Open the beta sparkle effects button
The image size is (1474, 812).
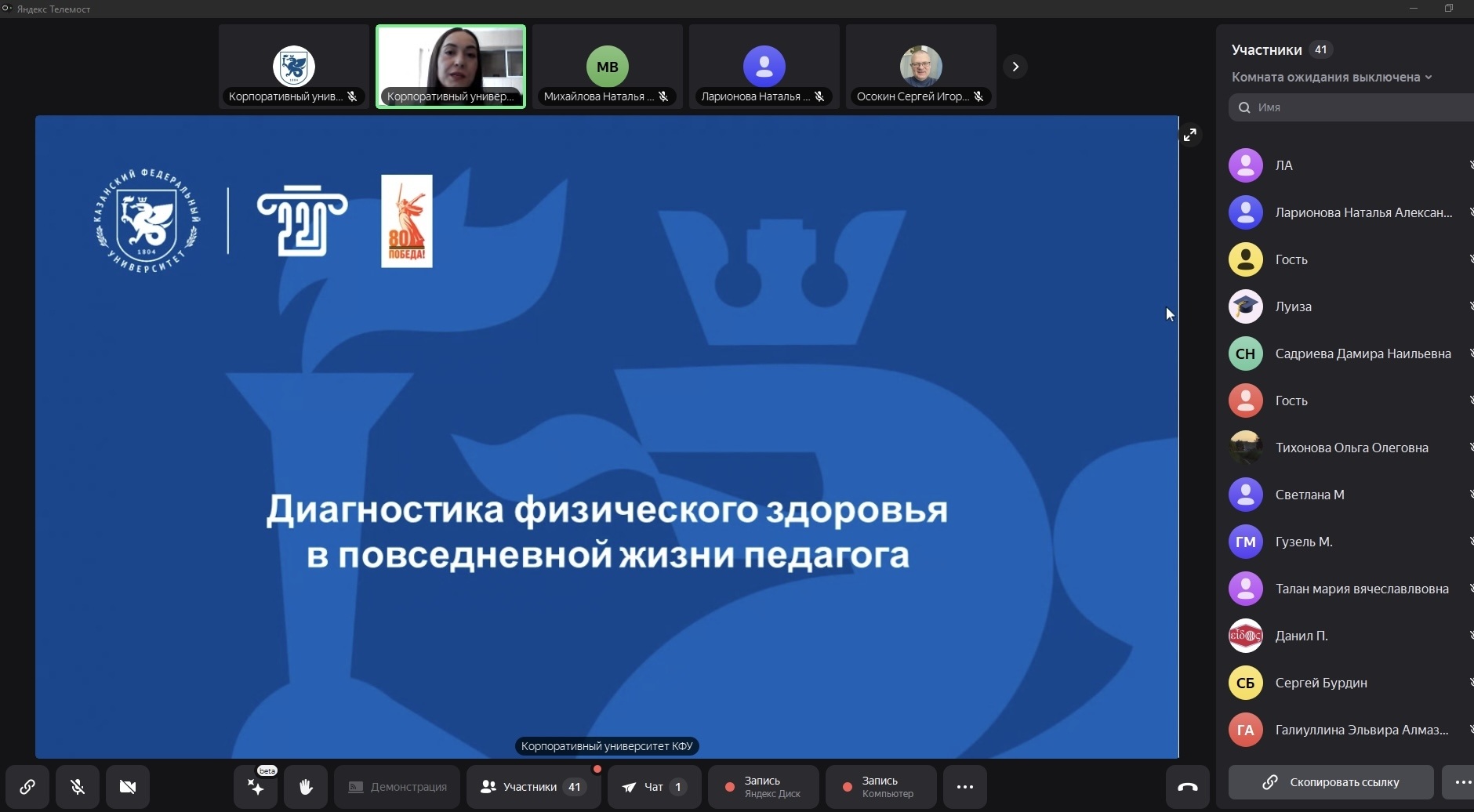coord(256,786)
